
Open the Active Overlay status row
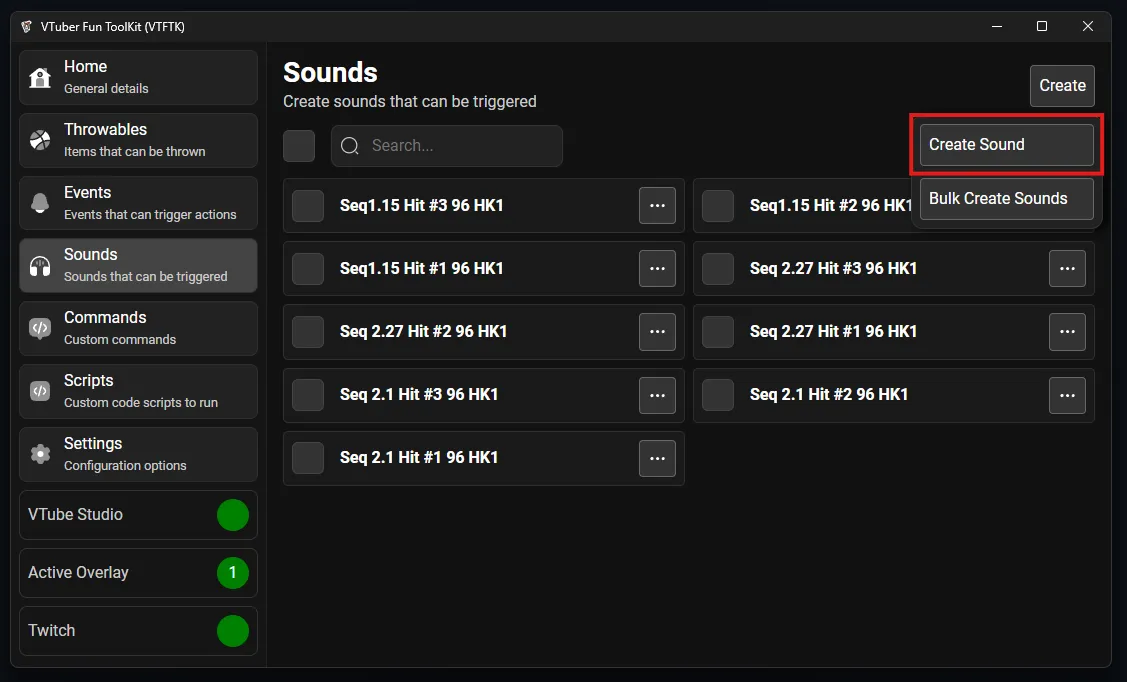point(138,573)
